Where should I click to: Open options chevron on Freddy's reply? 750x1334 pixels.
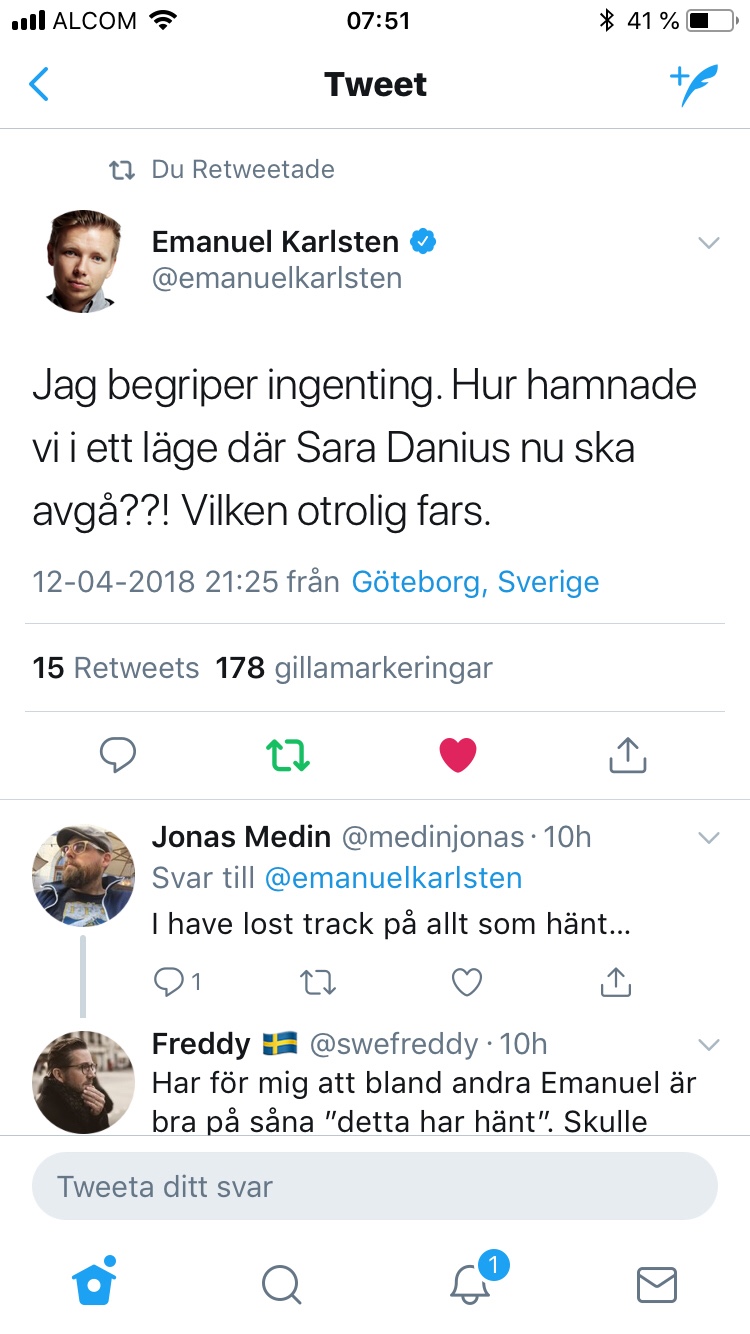[708, 1045]
